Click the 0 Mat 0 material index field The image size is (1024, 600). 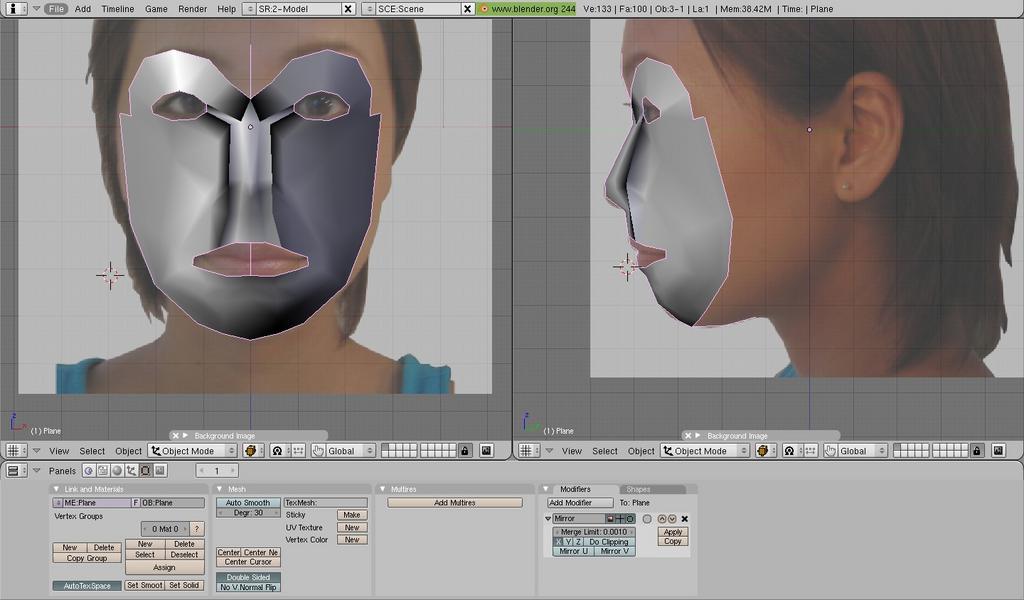(x=165, y=529)
